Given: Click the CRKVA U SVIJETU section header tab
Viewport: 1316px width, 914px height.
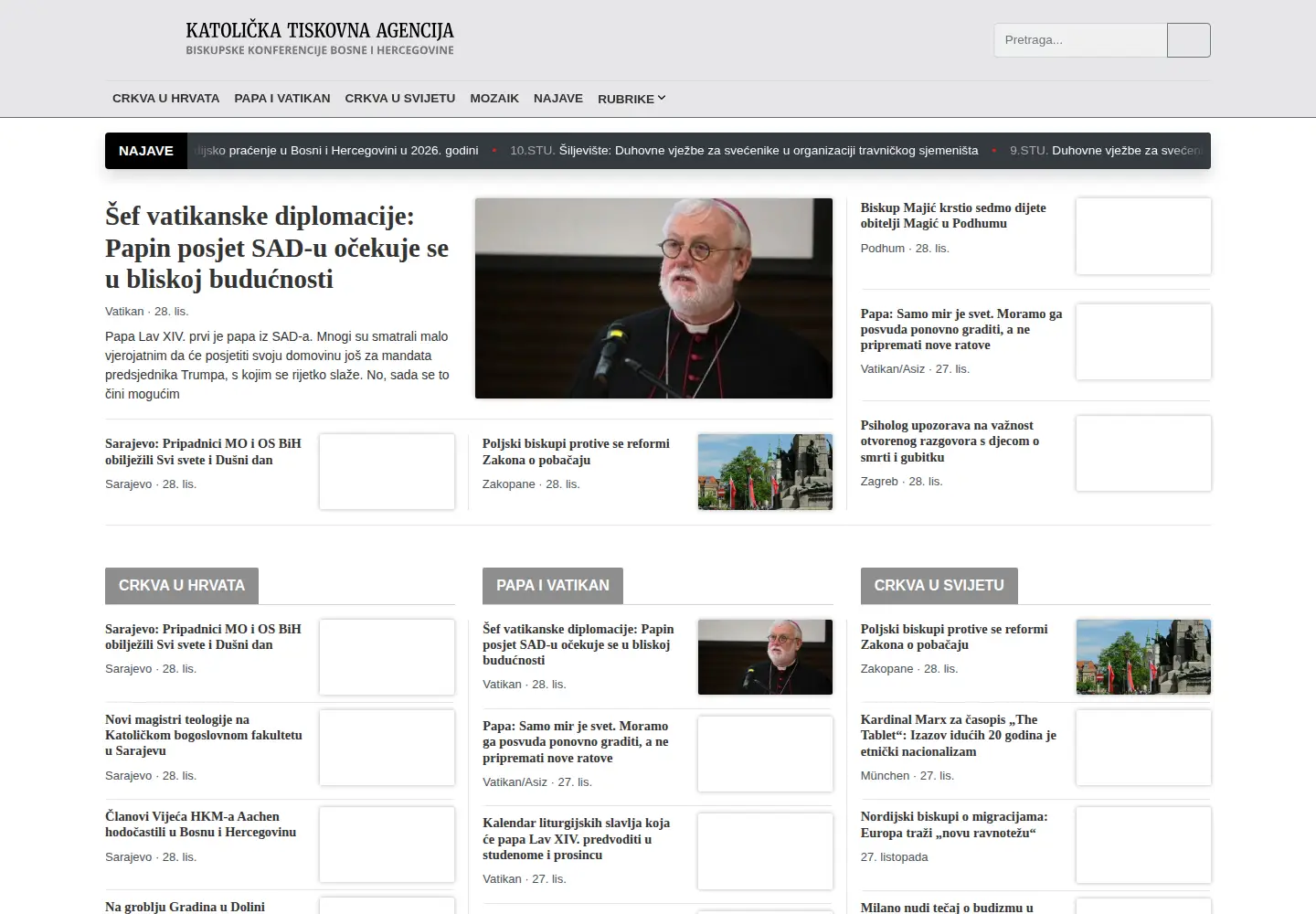Looking at the screenshot, I should point(939,586).
